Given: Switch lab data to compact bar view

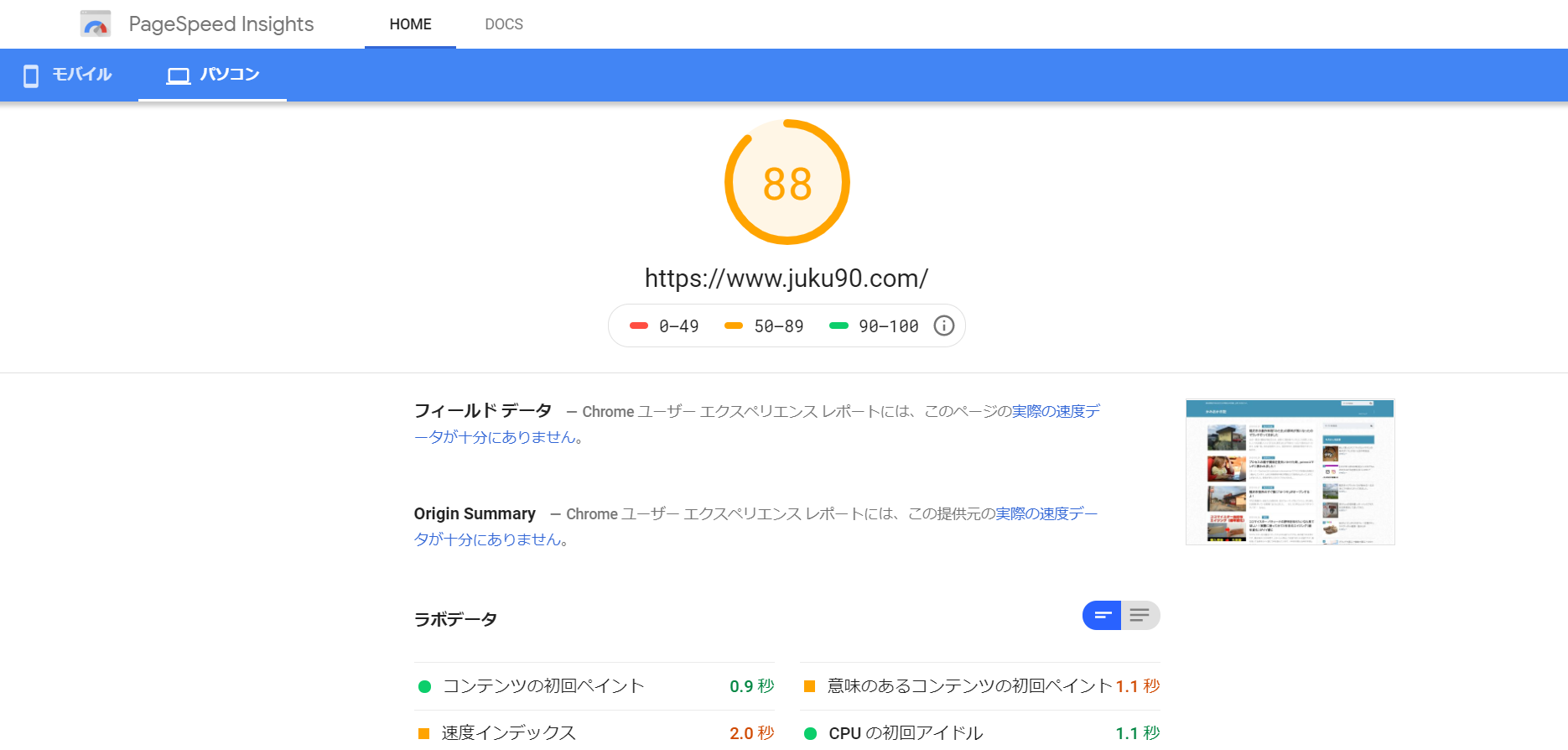Looking at the screenshot, I should [1103, 615].
